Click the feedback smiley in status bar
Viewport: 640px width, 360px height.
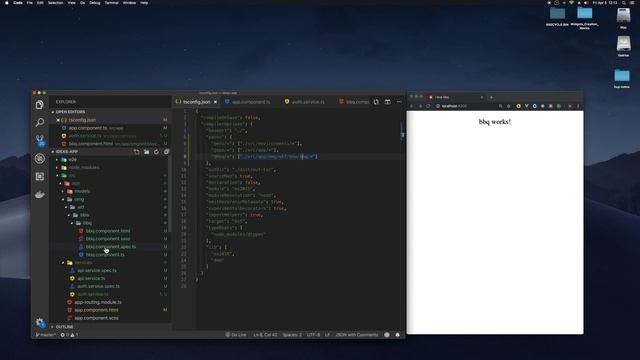point(387,335)
